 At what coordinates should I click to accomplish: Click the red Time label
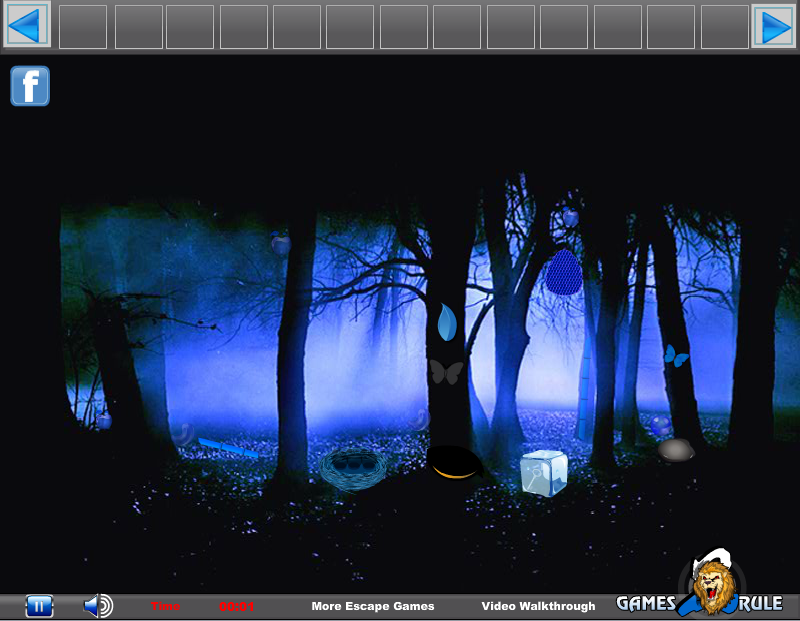[165, 606]
